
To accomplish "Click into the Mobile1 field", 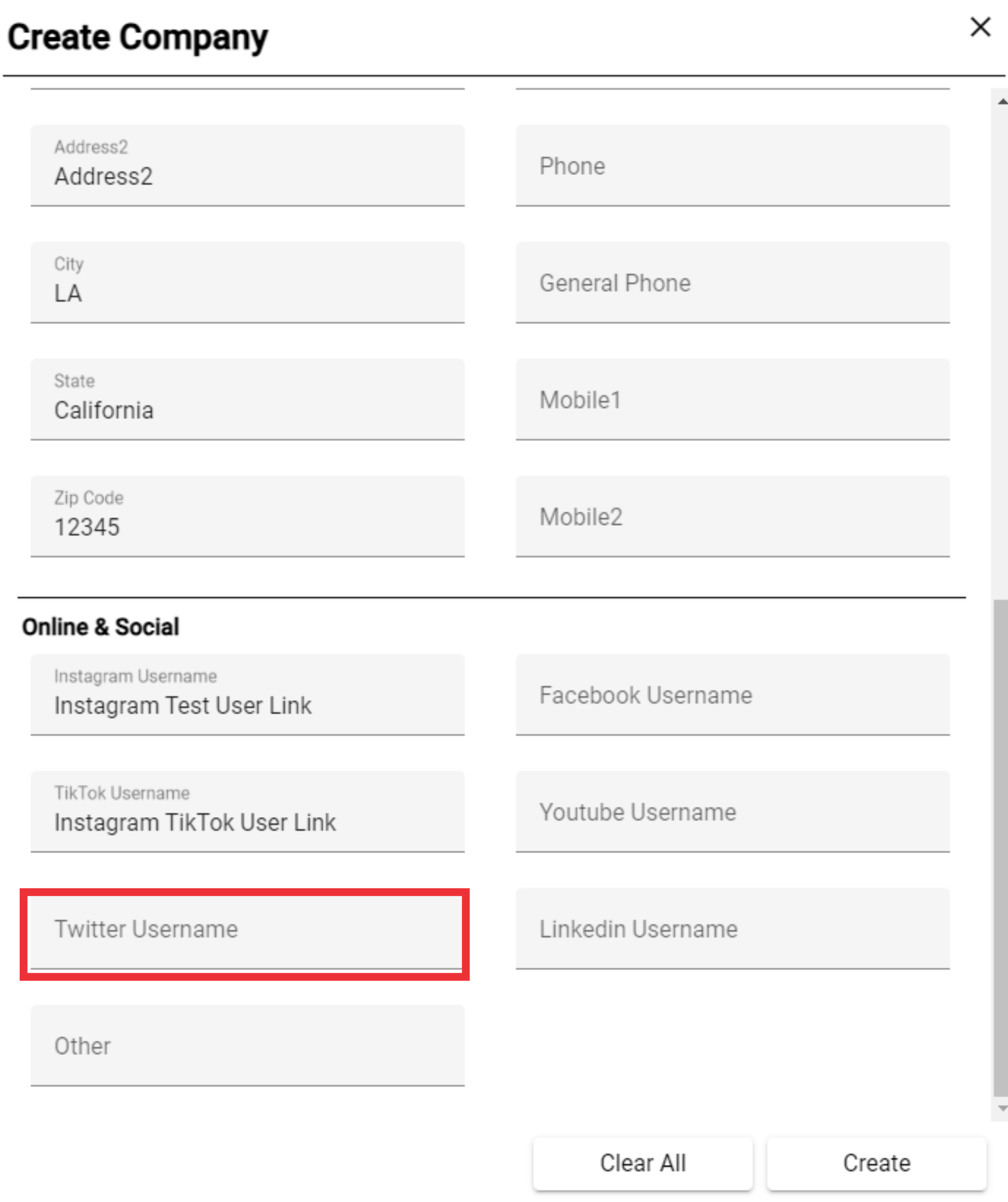I will tap(732, 399).
